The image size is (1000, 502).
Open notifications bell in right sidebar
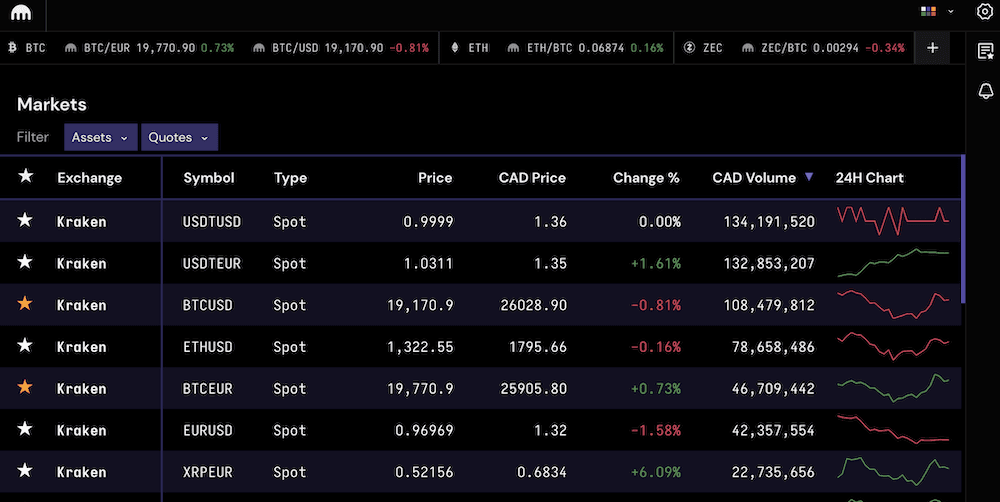[x=984, y=91]
